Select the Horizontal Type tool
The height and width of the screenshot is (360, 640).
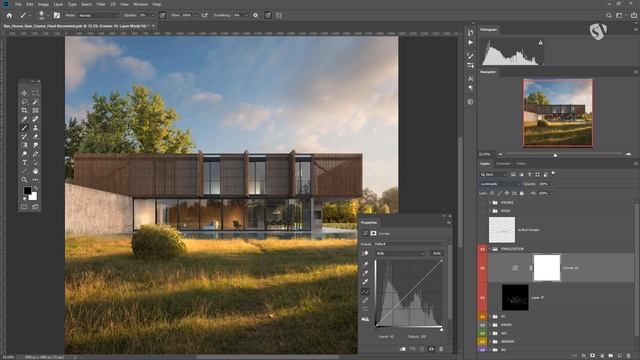pyautogui.click(x=24, y=162)
